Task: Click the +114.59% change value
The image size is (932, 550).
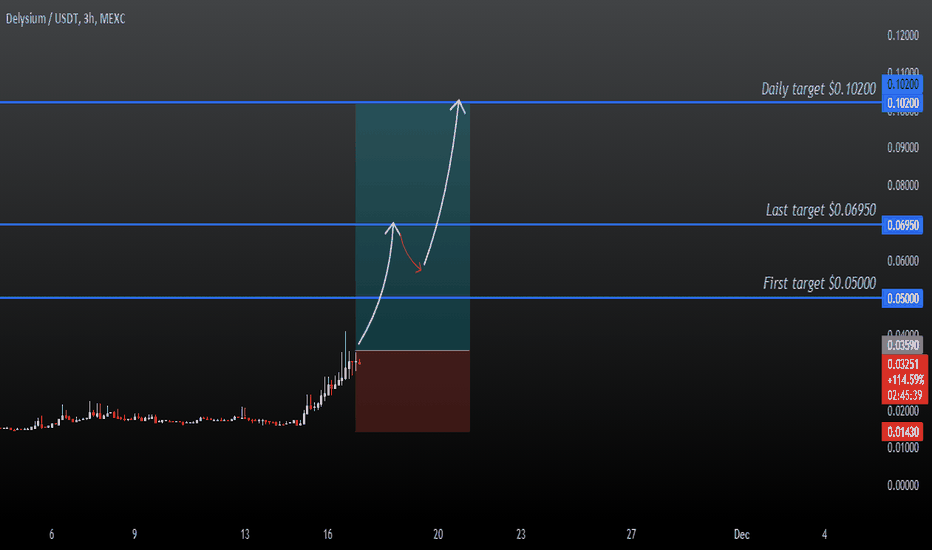Action: (905, 379)
